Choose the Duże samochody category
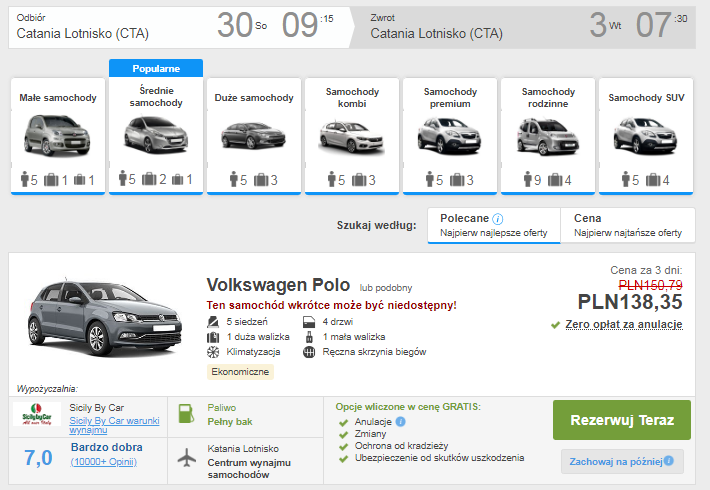Viewport: 710px width, 490px height. 254,136
